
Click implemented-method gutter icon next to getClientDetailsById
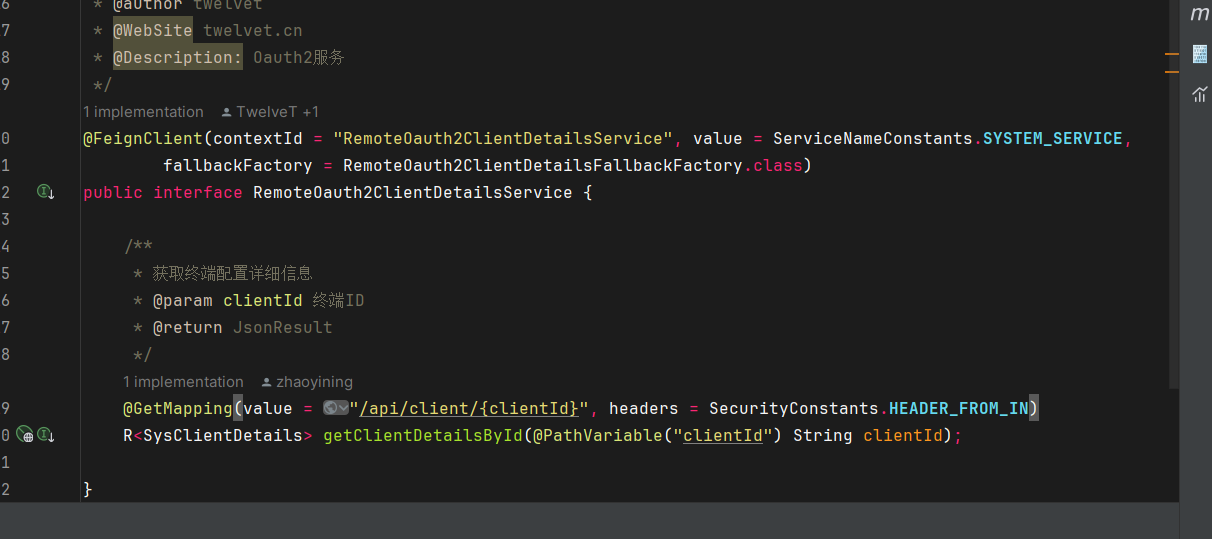click(x=45, y=435)
